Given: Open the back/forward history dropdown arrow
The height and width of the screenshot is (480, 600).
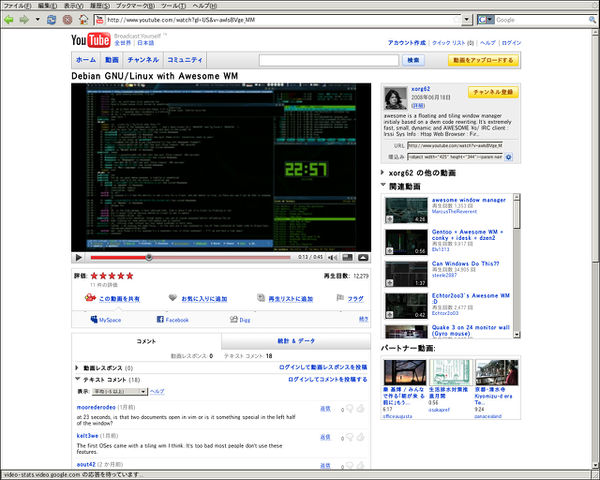Looking at the screenshot, I should coord(38,20).
